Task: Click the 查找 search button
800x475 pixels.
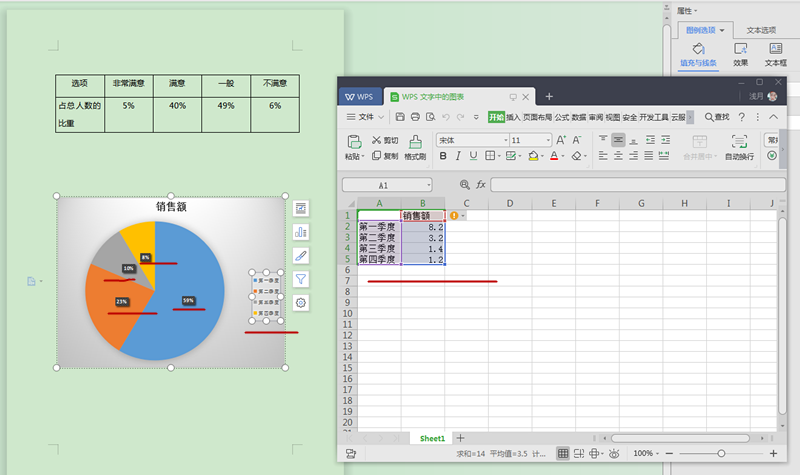Action: coord(717,117)
